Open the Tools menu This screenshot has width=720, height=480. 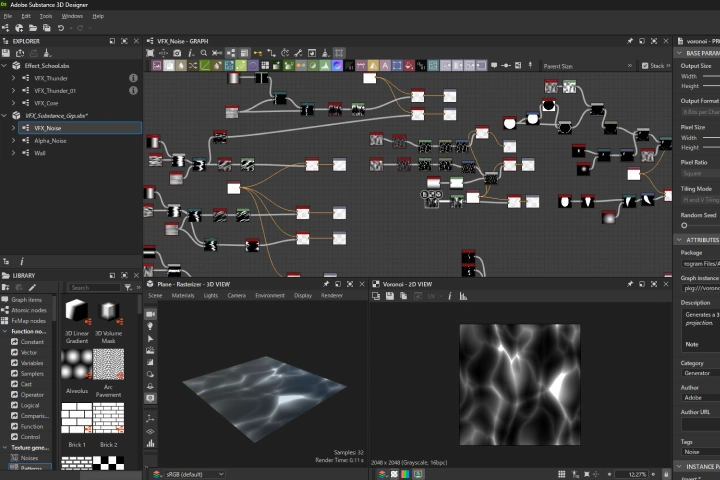click(45, 16)
